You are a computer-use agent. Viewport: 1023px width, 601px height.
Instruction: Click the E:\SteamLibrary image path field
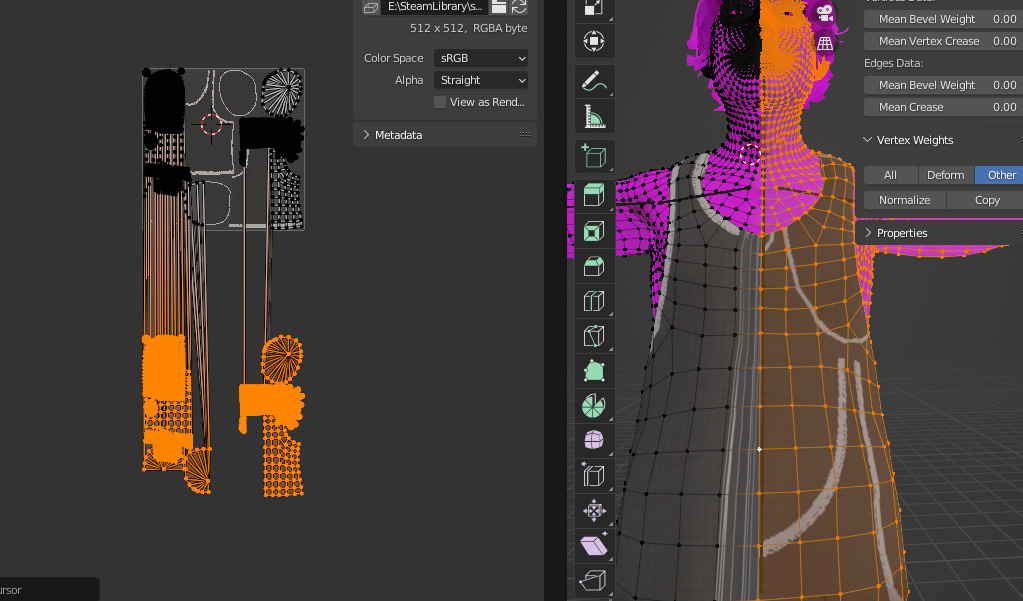click(435, 7)
